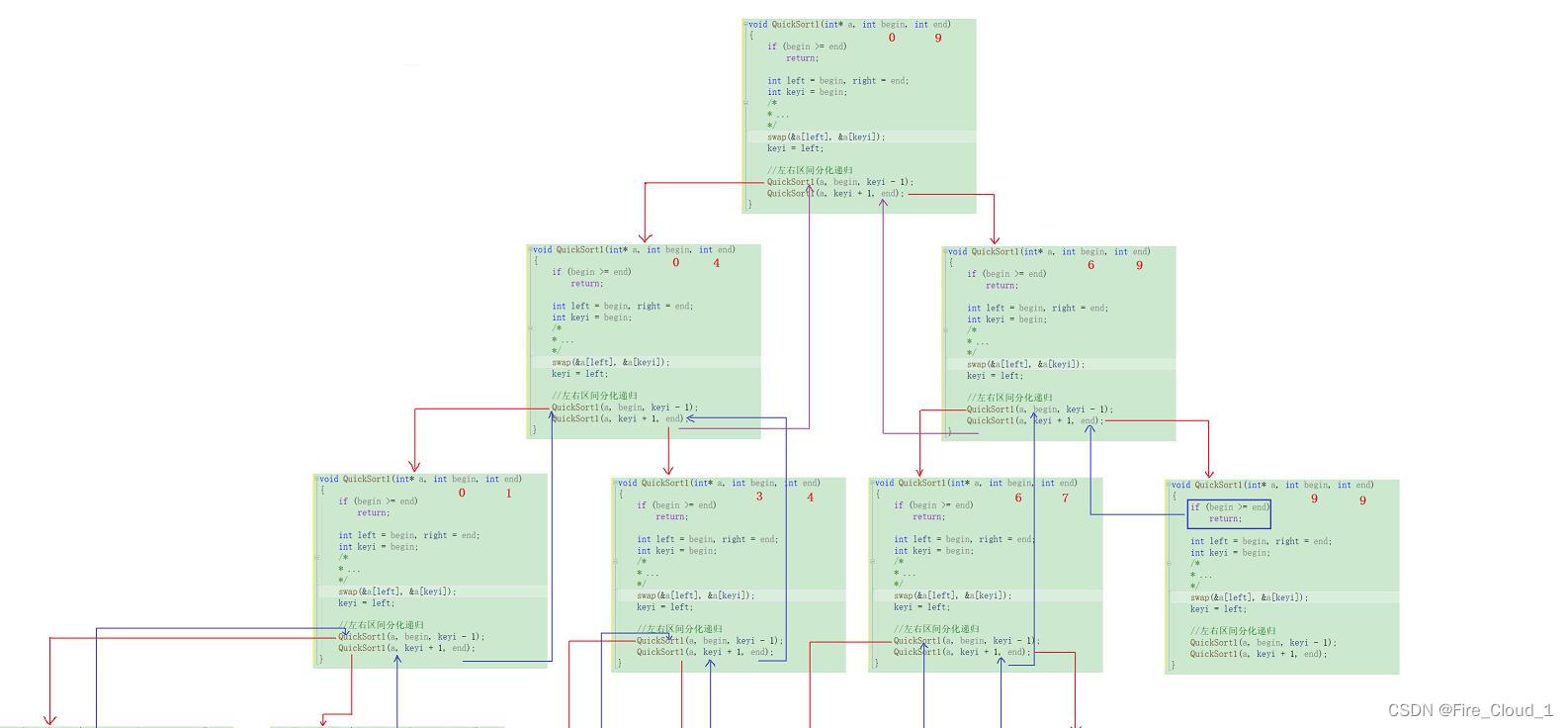Collapse the comment fold marker in the 0 9 block
Viewport: 1568px width, 728px height.
(x=745, y=102)
